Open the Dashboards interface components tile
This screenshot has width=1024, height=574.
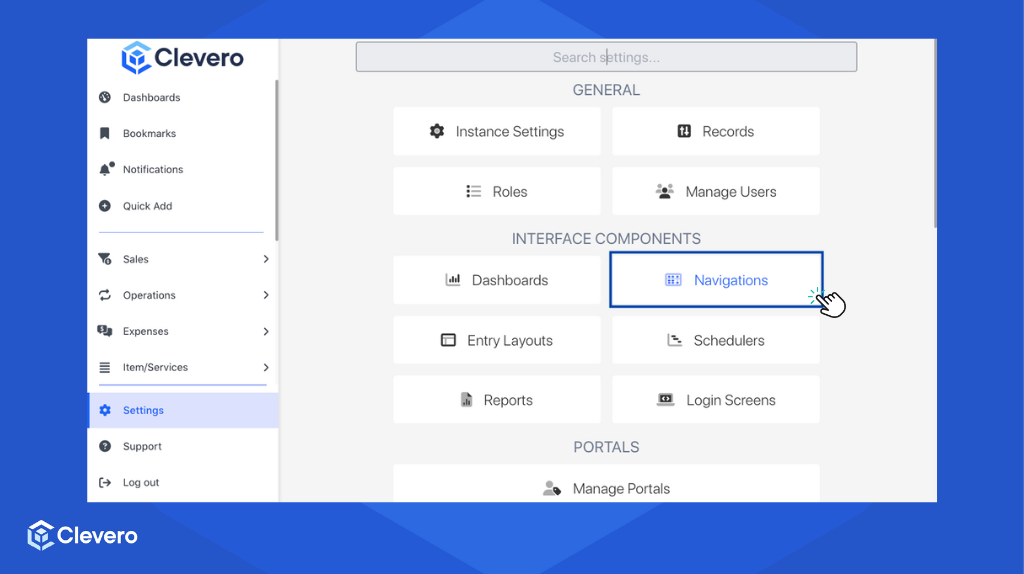[496, 279]
